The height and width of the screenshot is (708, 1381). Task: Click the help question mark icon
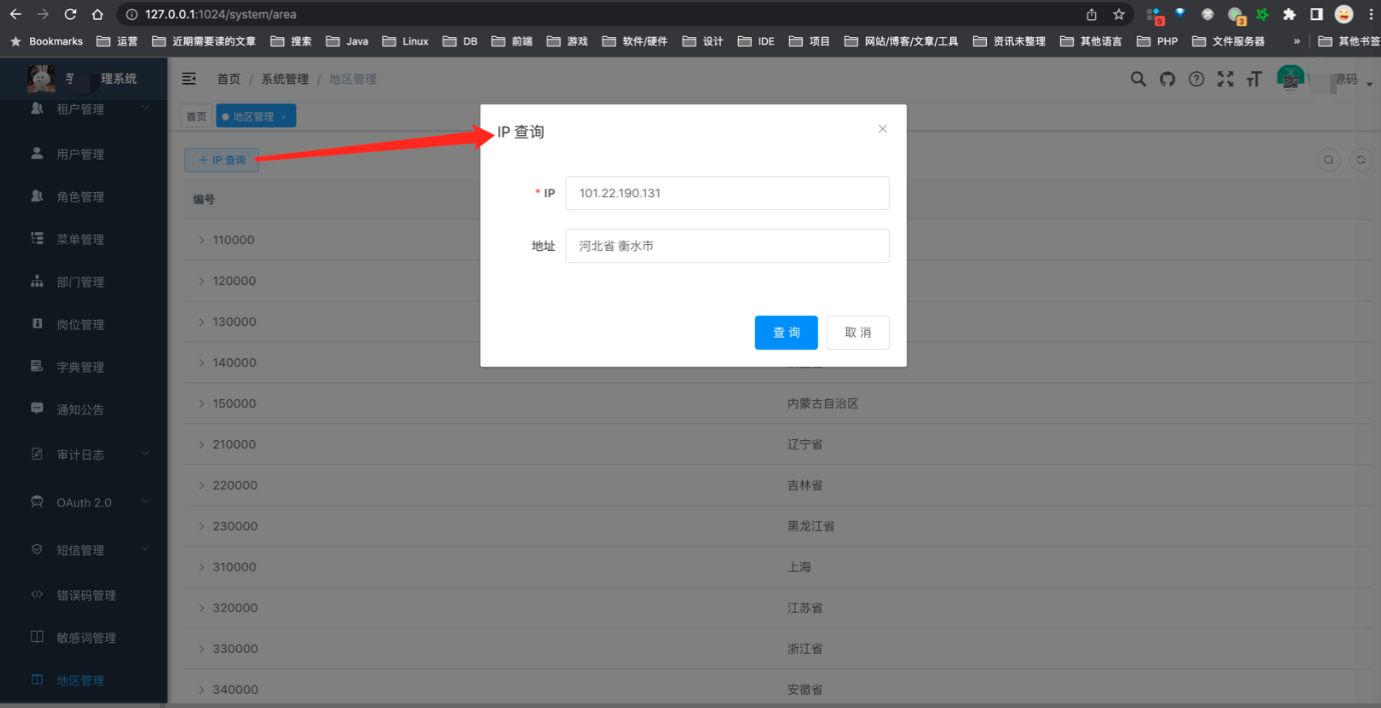1196,79
